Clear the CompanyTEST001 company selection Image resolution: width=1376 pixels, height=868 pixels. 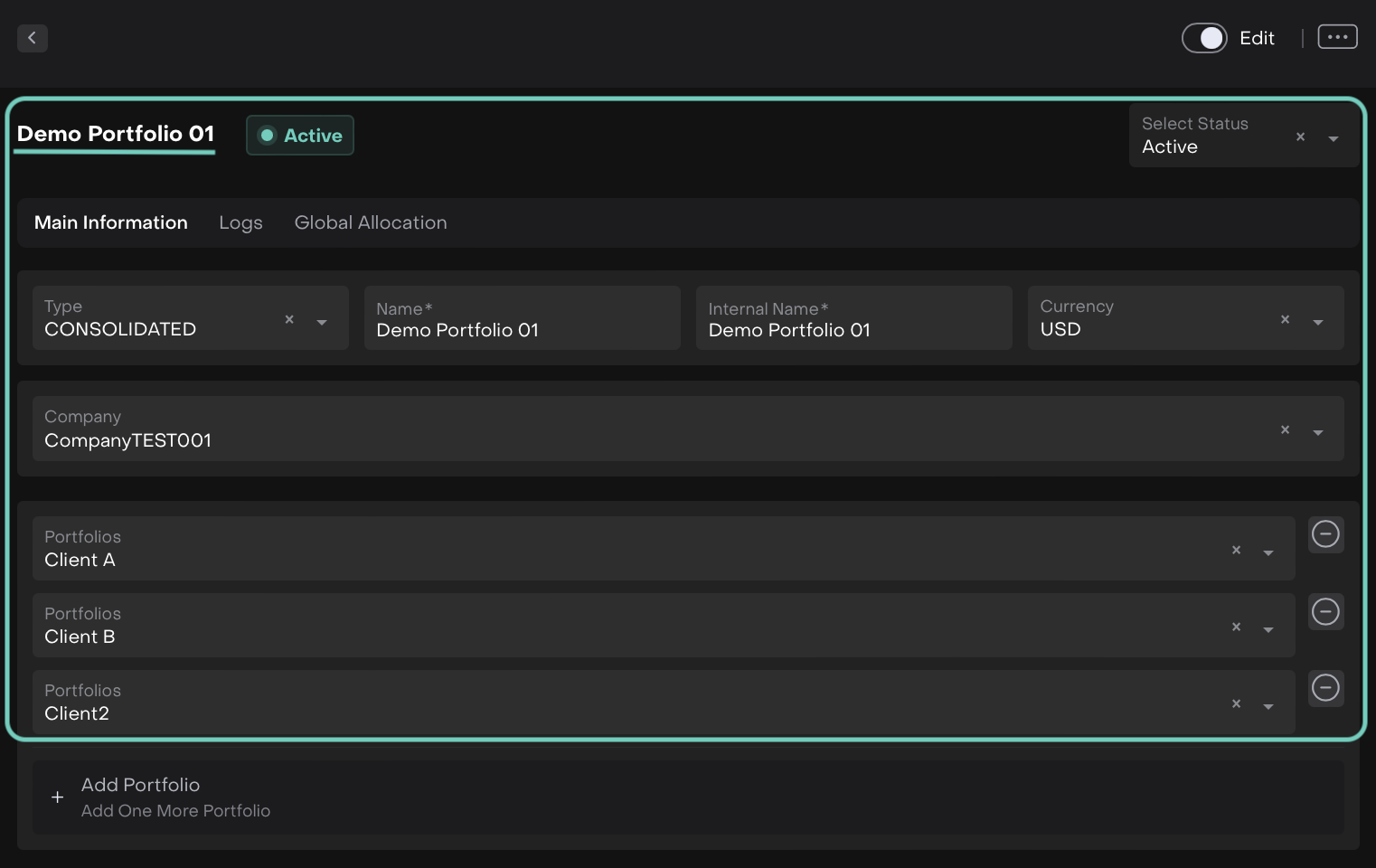[x=1285, y=430]
